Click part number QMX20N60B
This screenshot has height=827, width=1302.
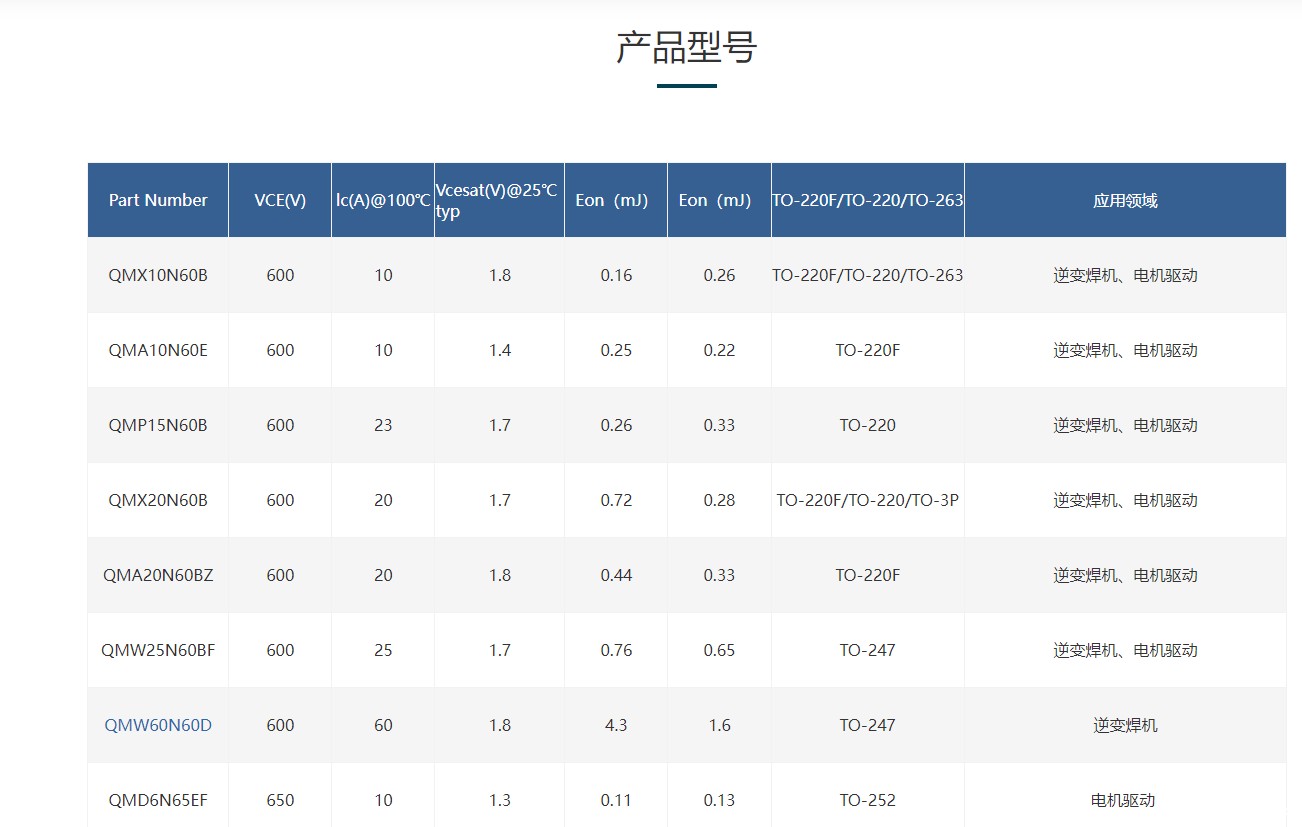[x=158, y=500]
